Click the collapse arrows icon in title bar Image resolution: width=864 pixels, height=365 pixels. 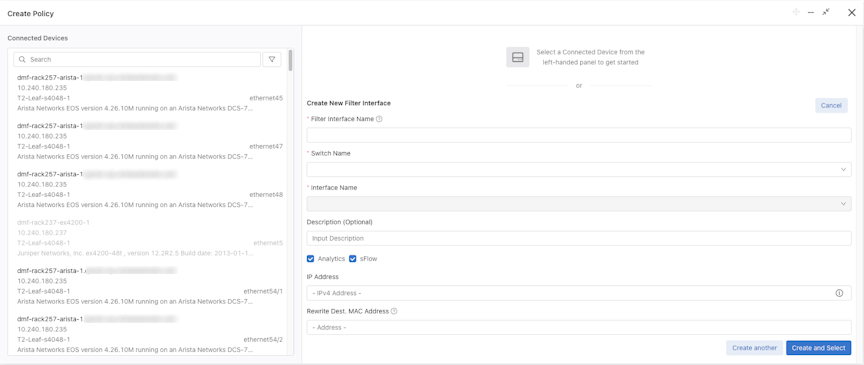click(825, 12)
